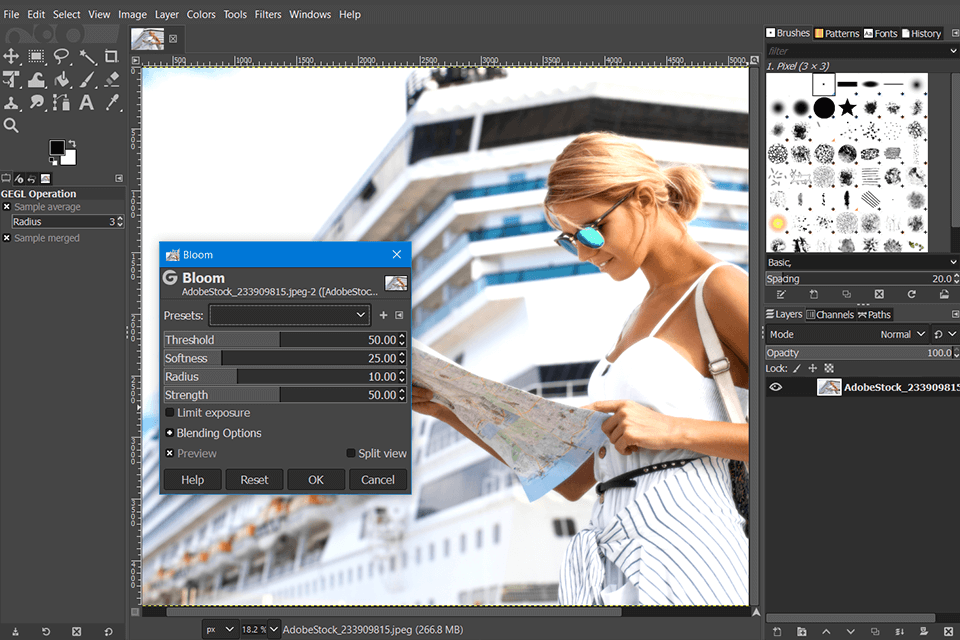Select the Text tool
The height and width of the screenshot is (640, 960).
click(x=87, y=103)
